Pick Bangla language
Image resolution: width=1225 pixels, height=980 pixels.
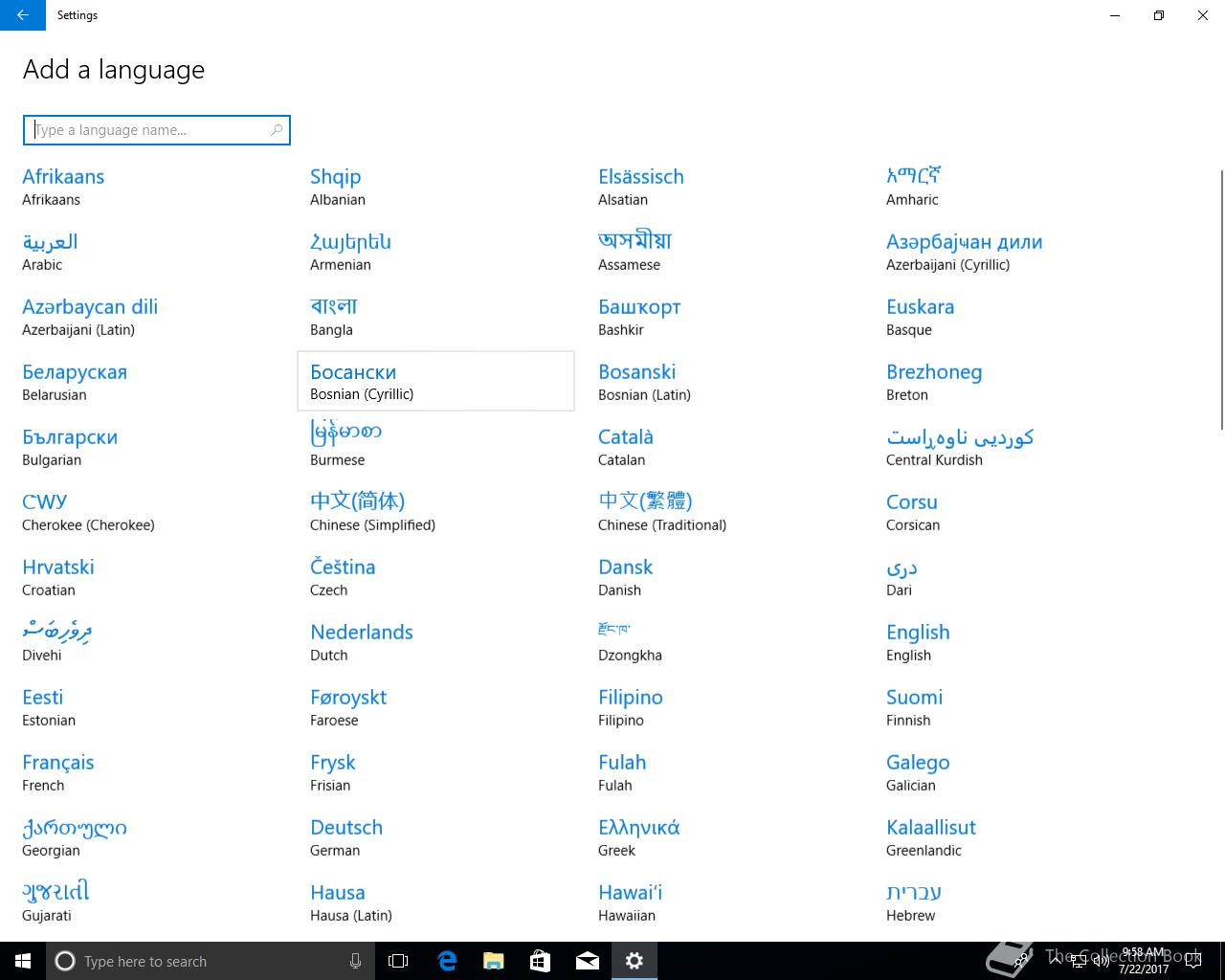435,316
